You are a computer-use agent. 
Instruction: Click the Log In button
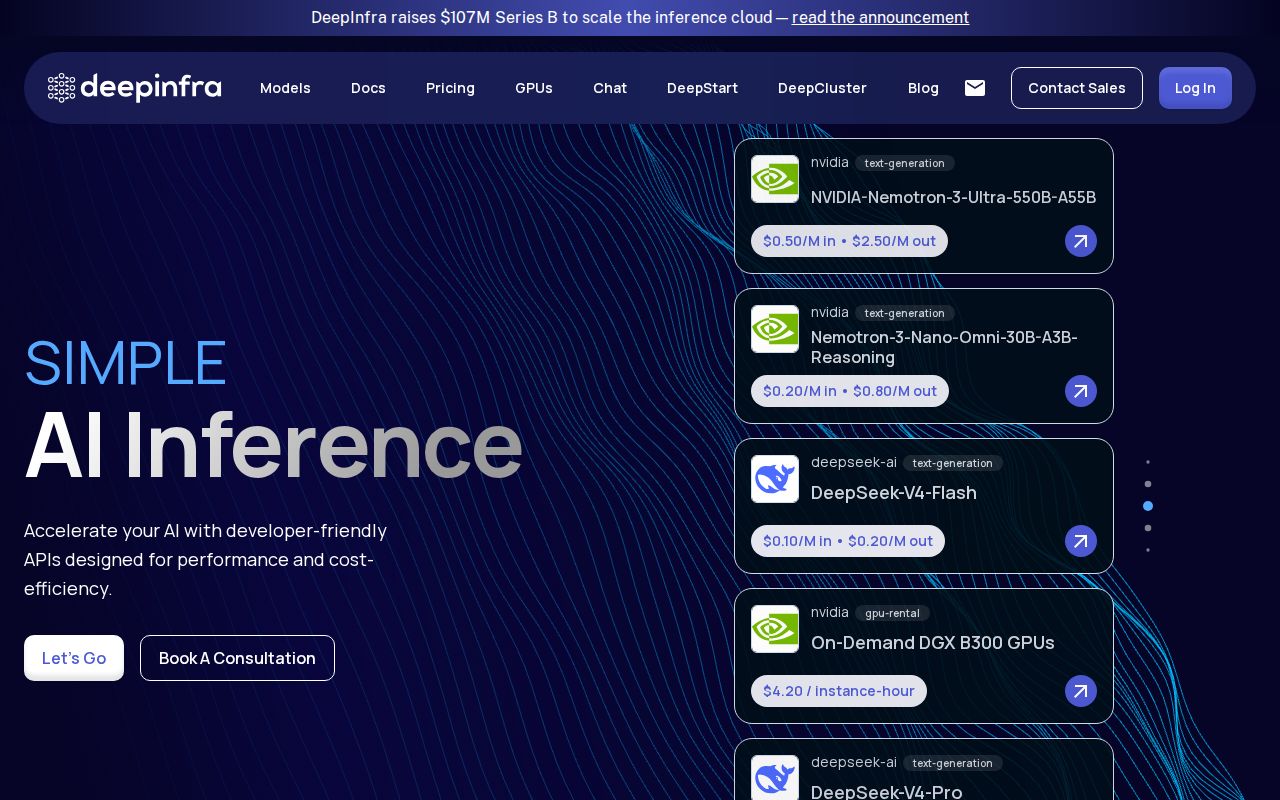click(x=1195, y=88)
